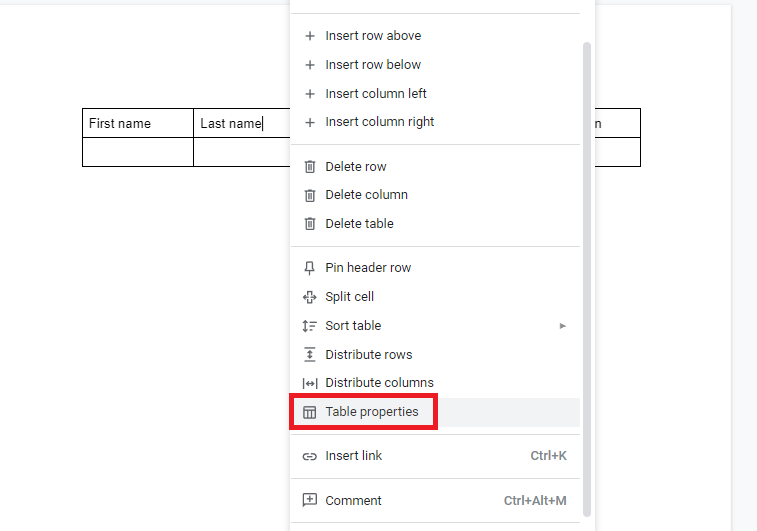Screen dimensions: 757x531
Task: Click the trash icon next to Delete row
Action: coord(310,167)
